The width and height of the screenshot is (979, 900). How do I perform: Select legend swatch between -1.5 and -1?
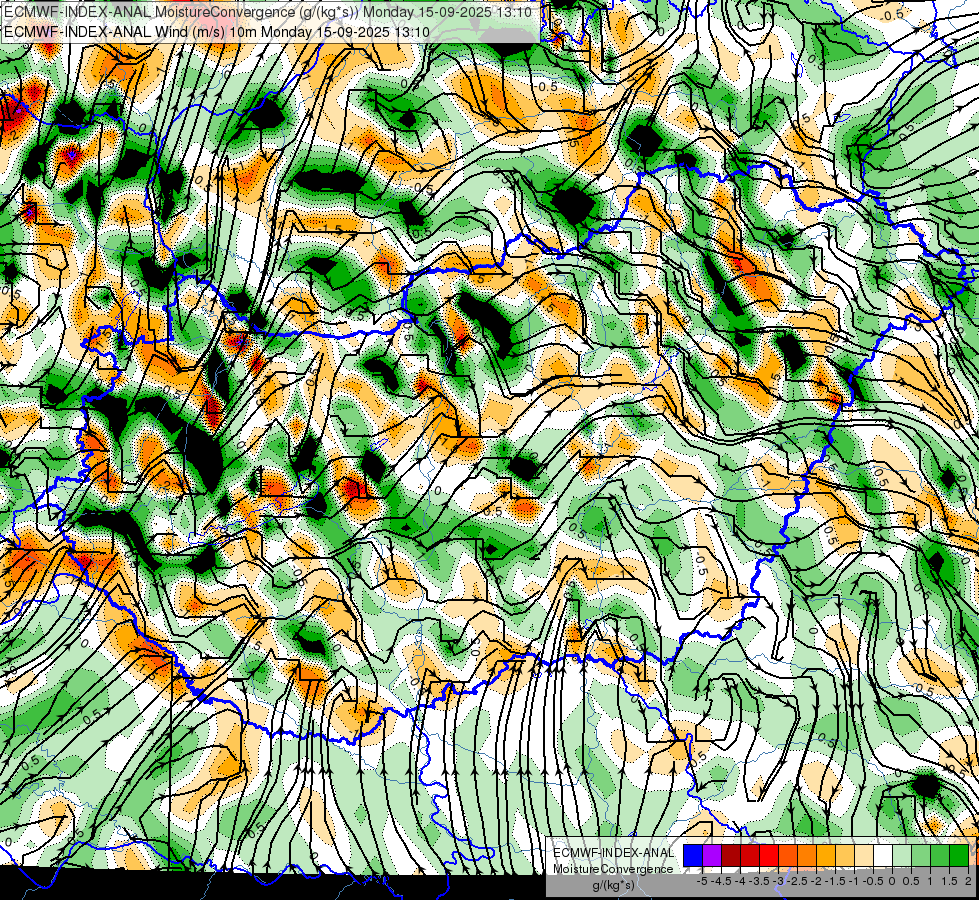point(845,856)
